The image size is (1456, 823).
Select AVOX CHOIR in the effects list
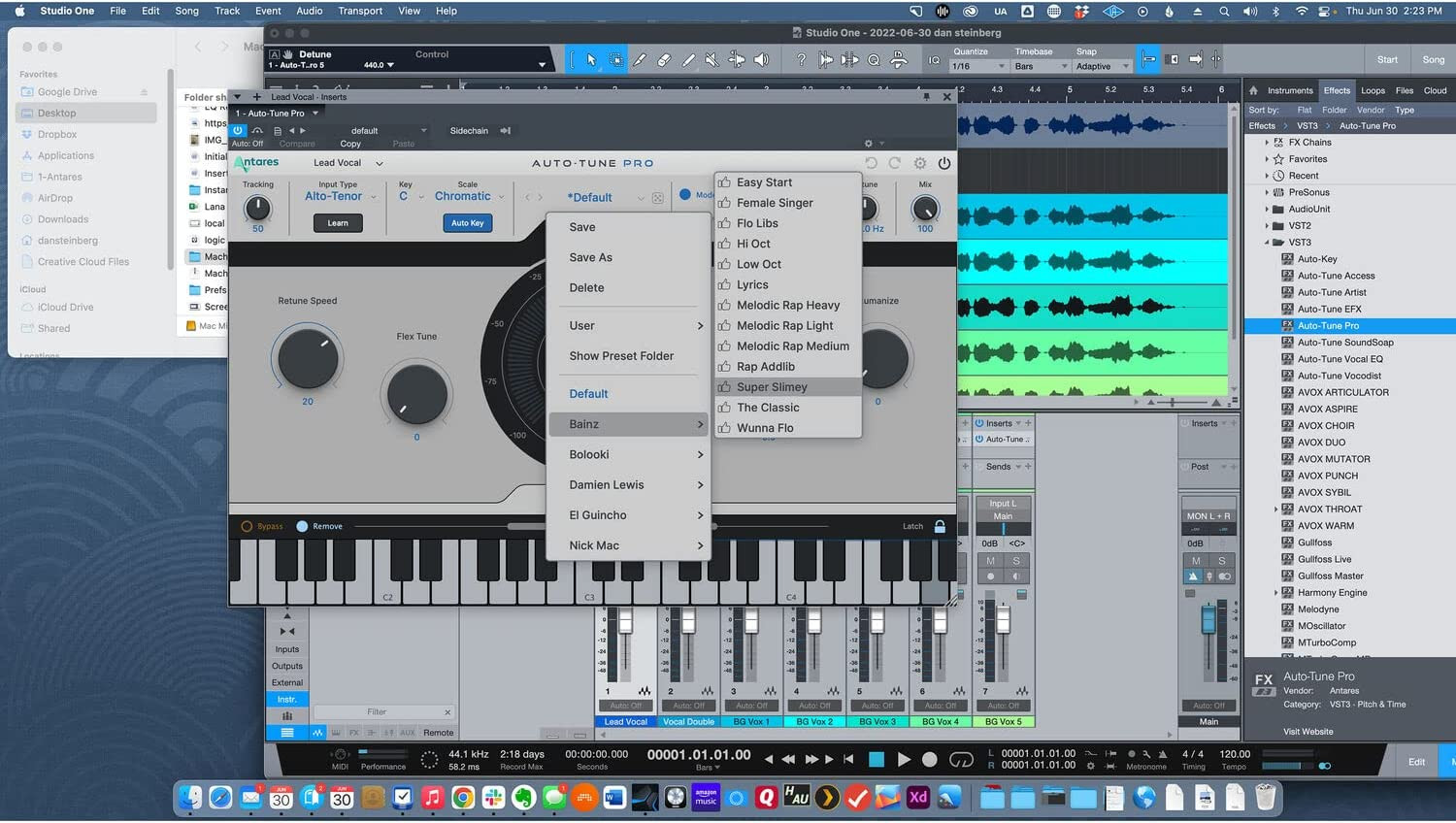click(x=1326, y=426)
